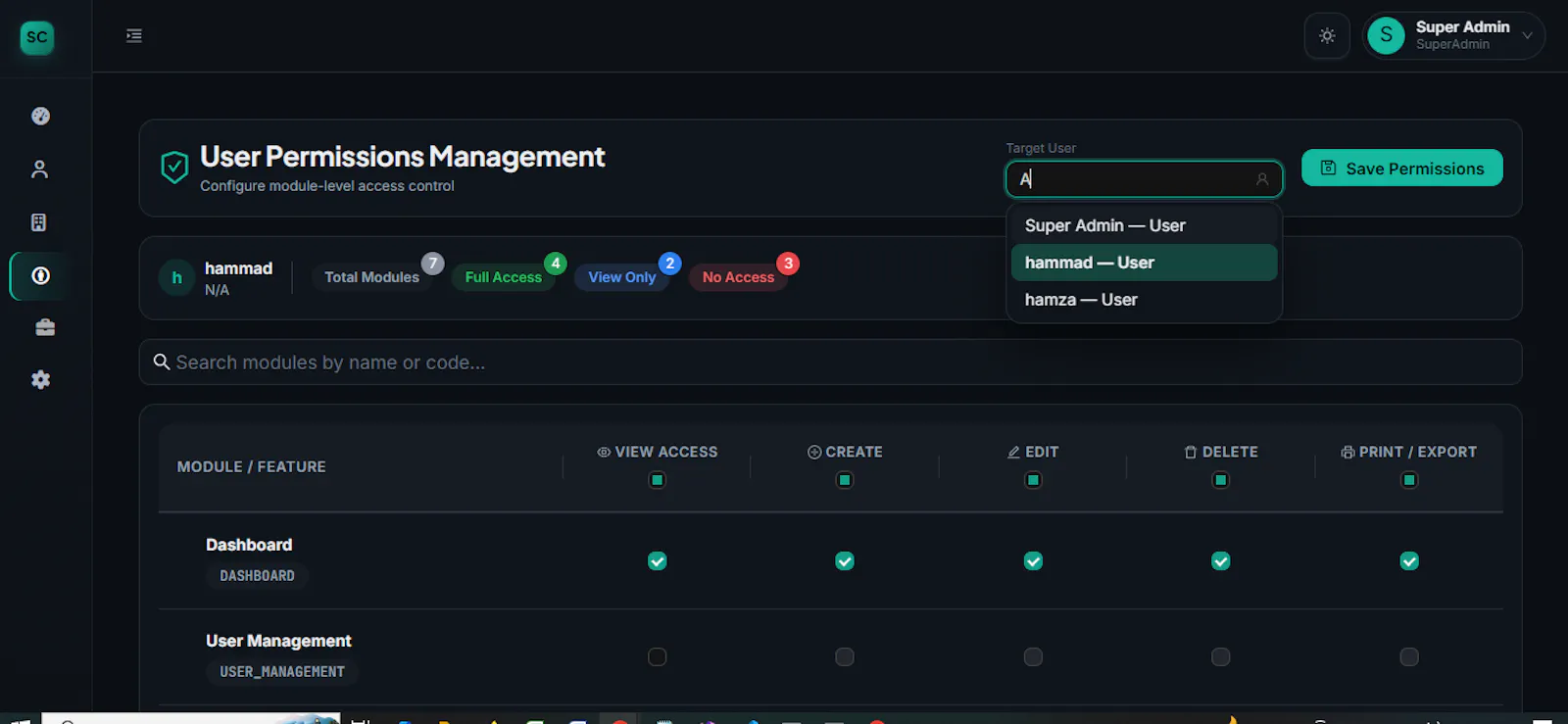Enable Print/Export for User Management

[1409, 656]
